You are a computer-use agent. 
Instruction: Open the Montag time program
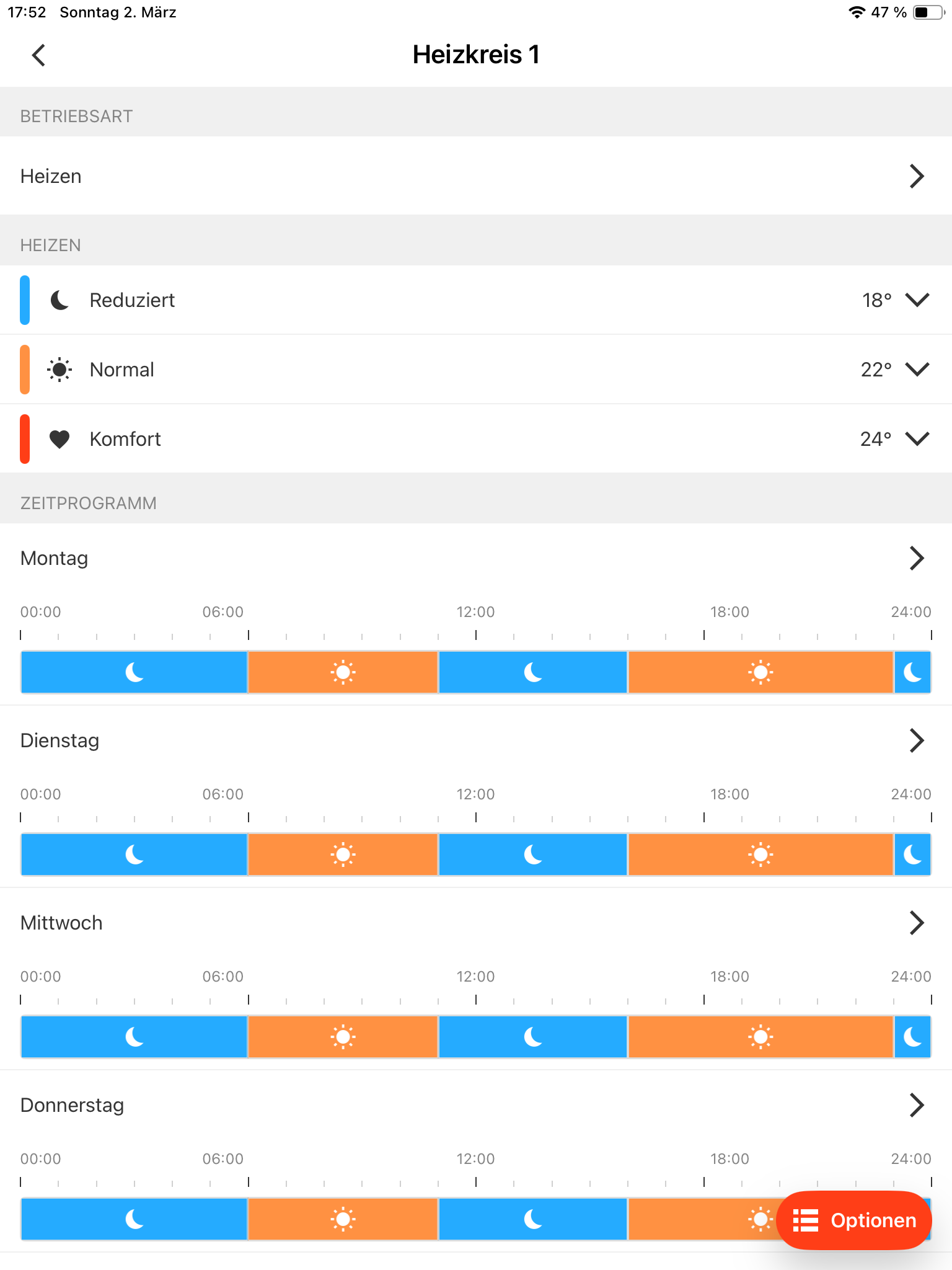476,558
